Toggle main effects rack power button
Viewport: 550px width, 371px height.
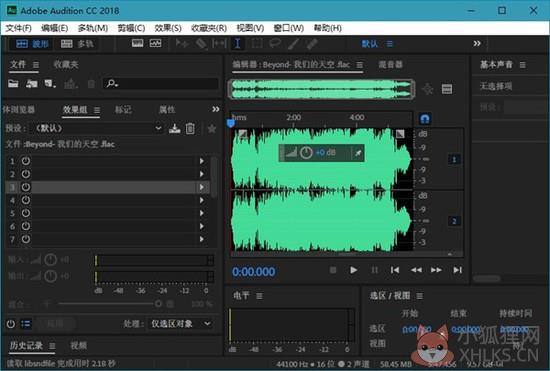[11, 324]
